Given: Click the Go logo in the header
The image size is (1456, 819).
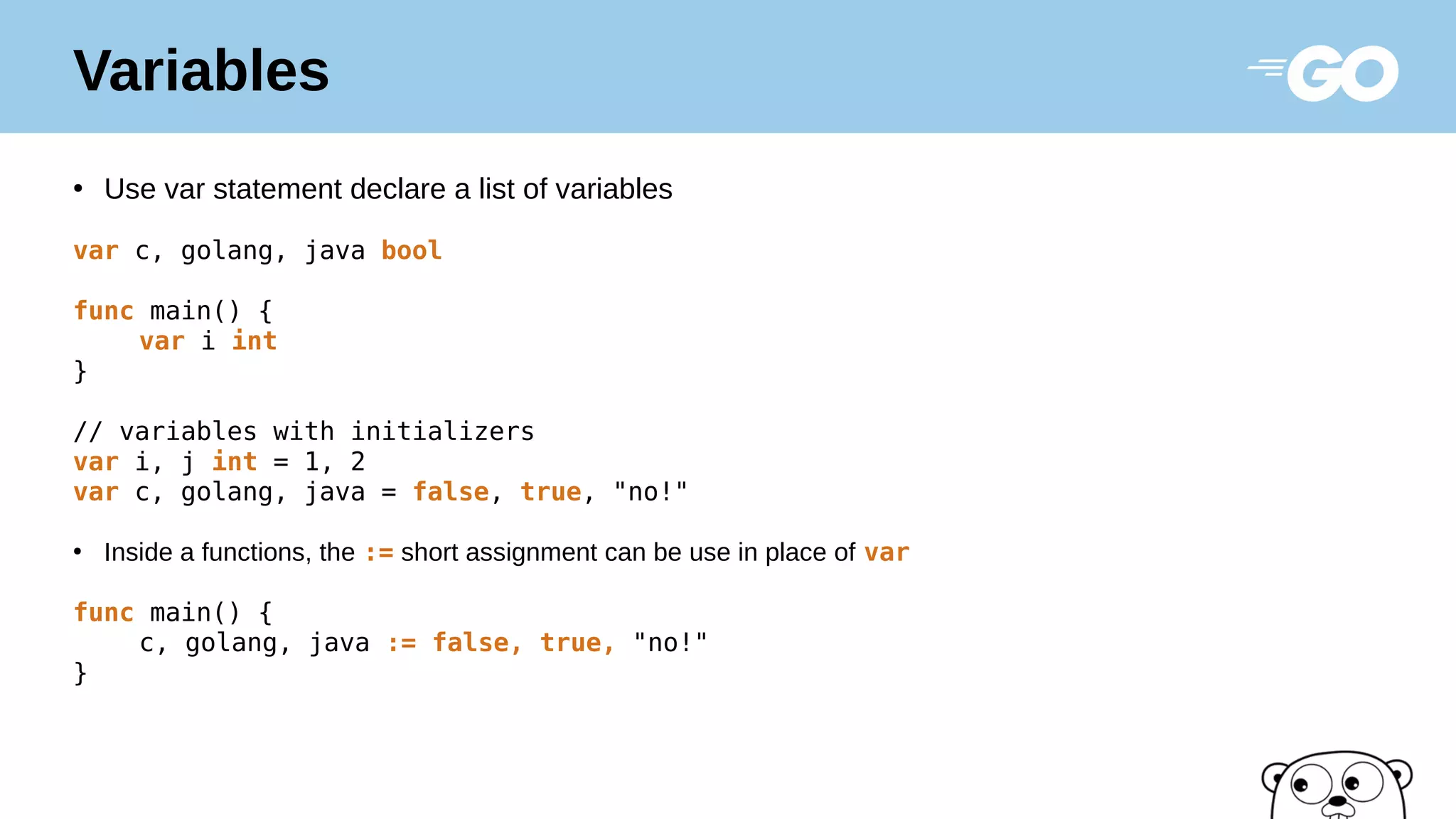Looking at the screenshot, I should [x=1324, y=73].
